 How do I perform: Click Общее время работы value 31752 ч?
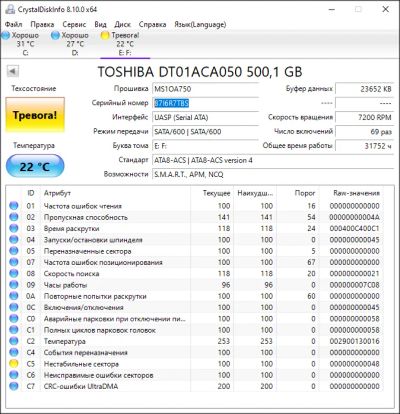click(x=364, y=146)
